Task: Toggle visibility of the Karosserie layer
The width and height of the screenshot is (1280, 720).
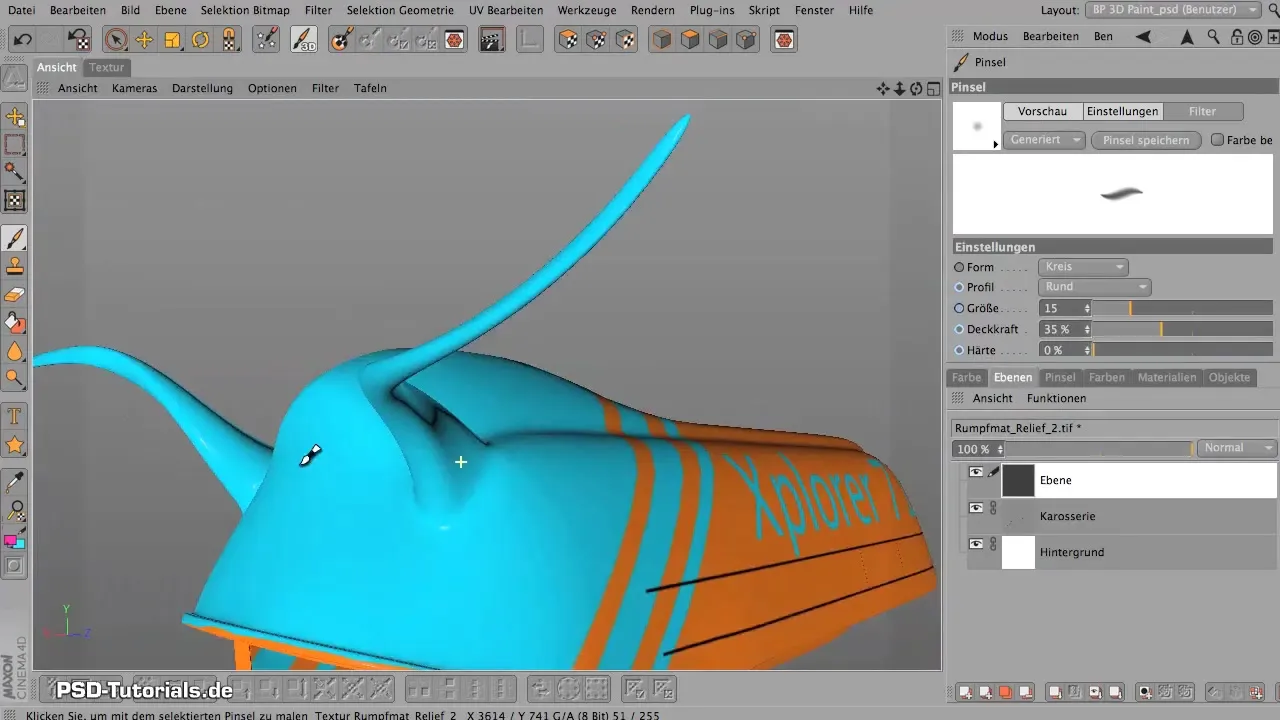Action: coord(976,509)
